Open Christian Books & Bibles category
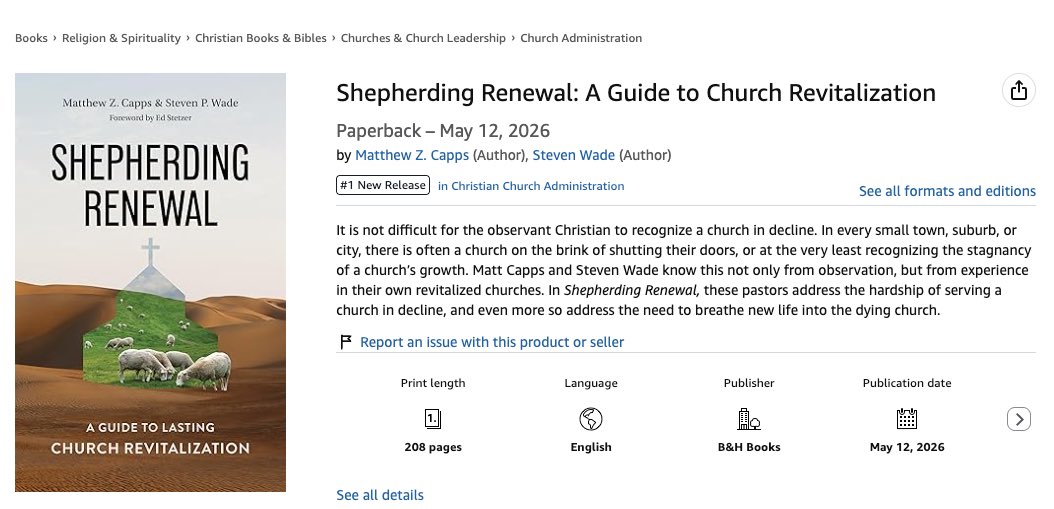 [261, 38]
